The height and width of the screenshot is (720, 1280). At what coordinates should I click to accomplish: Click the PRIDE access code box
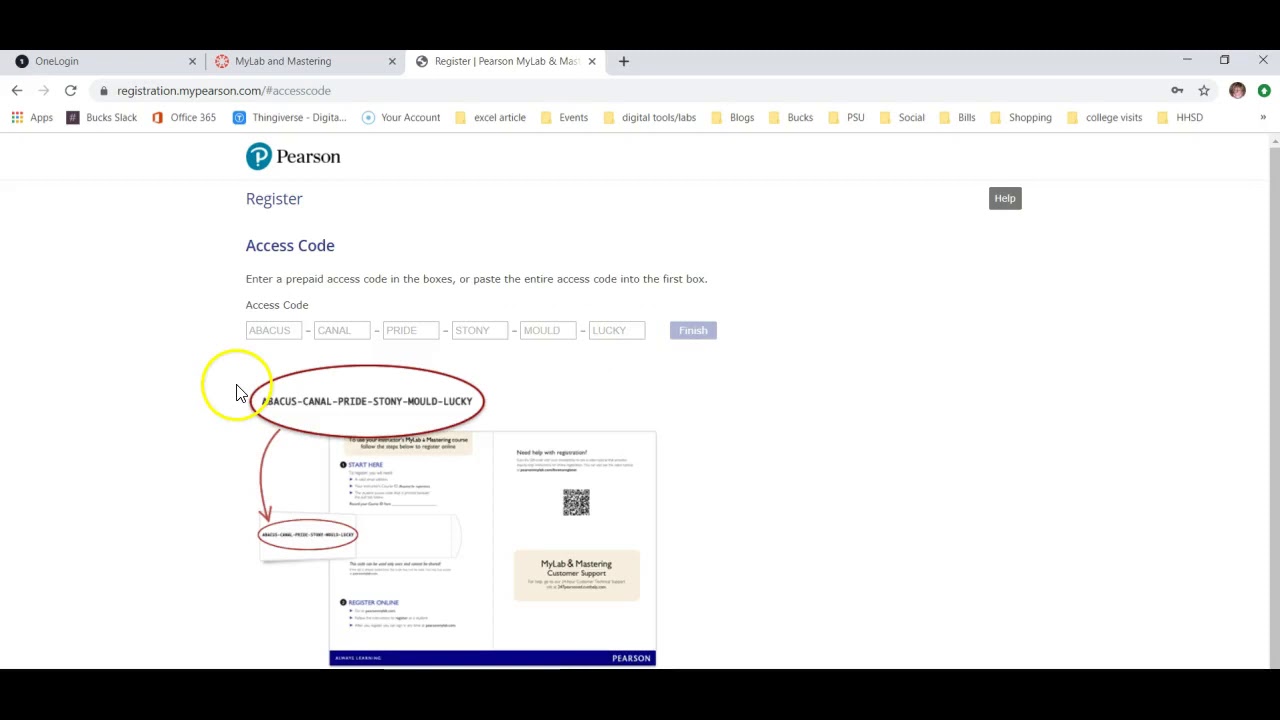tap(411, 331)
